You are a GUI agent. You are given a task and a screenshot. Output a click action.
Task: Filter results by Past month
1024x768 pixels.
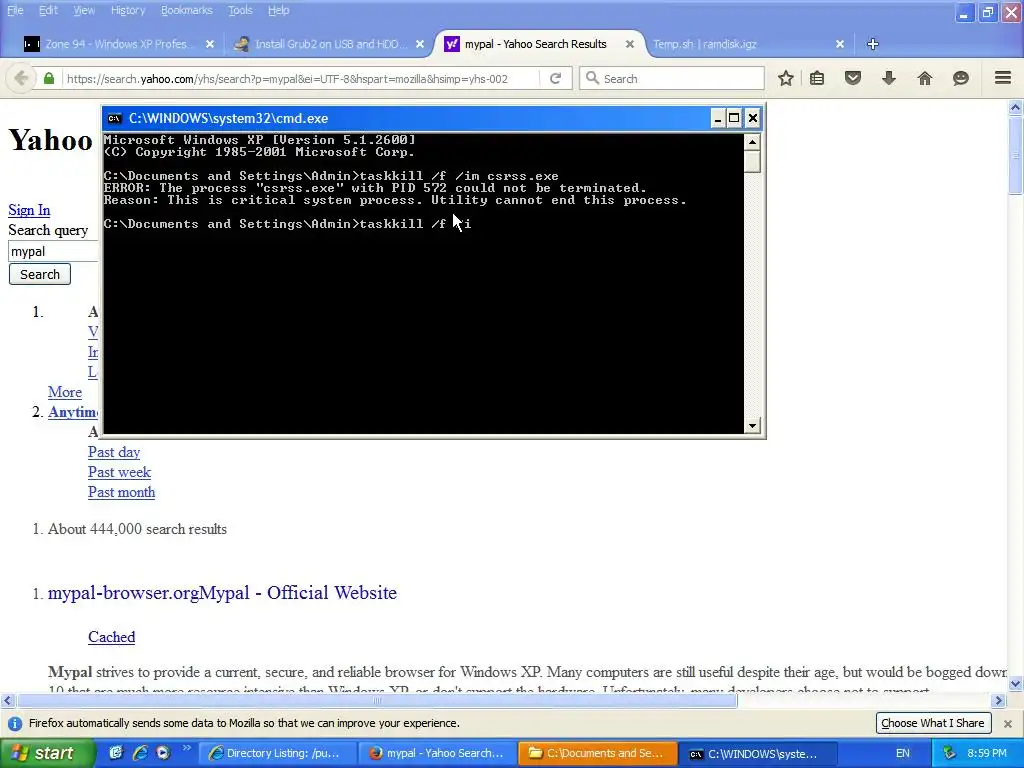pyautogui.click(x=121, y=492)
